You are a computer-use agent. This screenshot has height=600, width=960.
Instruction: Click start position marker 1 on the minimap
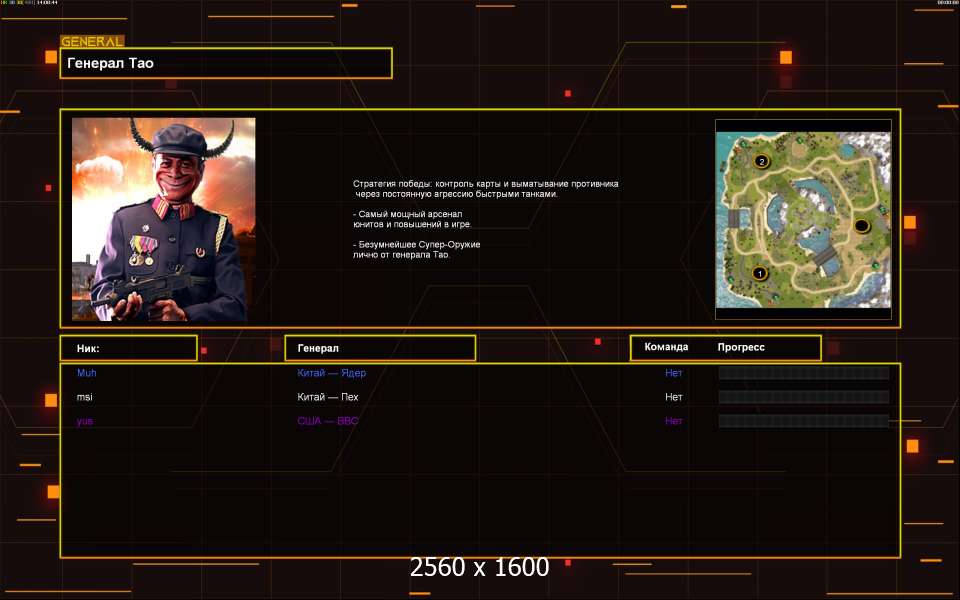click(758, 273)
